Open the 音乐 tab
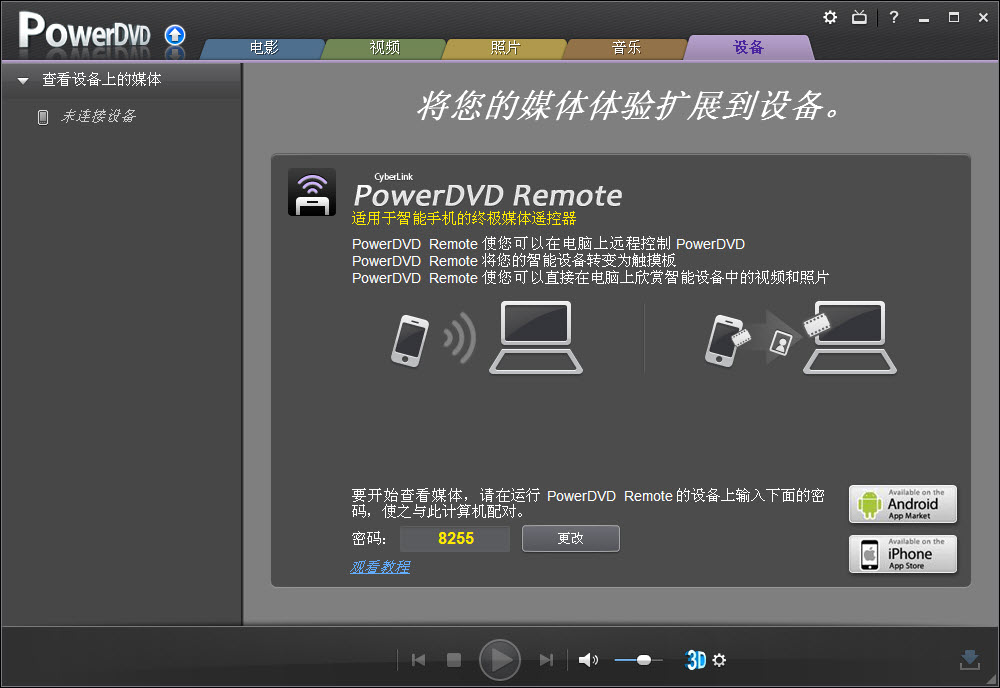This screenshot has height=688, width=1000. 626,48
